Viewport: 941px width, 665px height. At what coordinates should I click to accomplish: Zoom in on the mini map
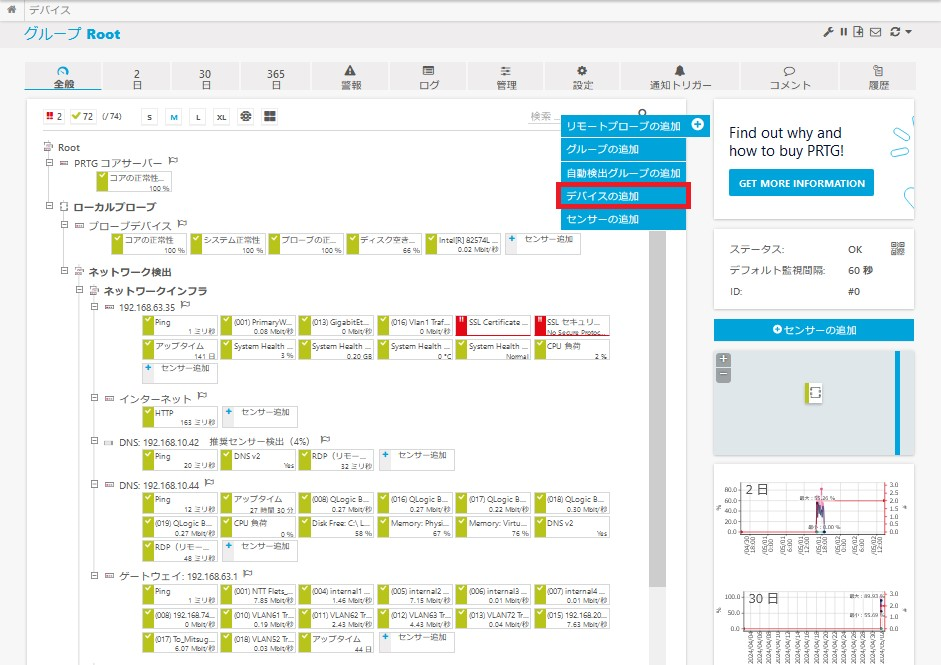(724, 359)
